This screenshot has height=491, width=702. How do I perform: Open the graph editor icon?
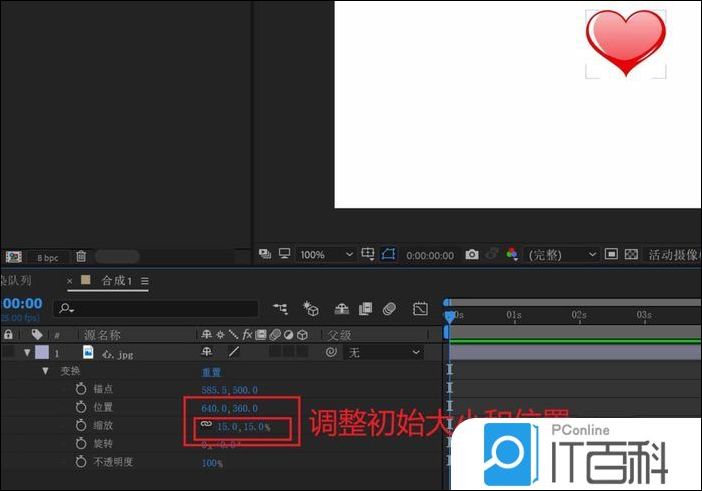point(420,309)
